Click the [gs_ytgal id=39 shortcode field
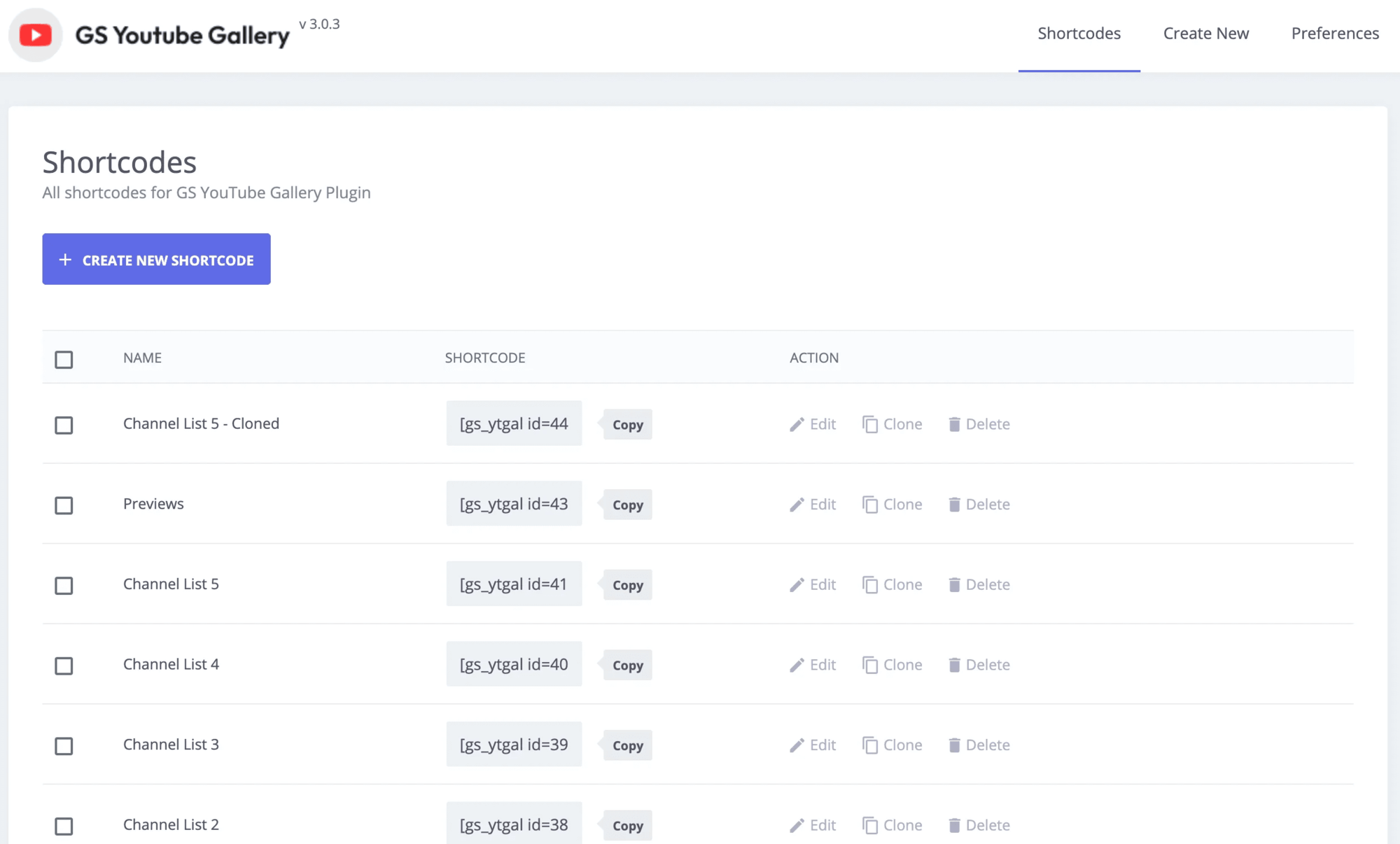Screen dimensions: 1400x844 pyautogui.click(x=514, y=745)
